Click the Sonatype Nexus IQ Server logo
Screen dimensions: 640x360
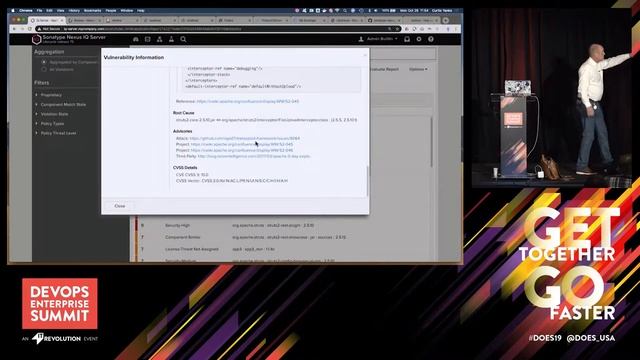36,39
